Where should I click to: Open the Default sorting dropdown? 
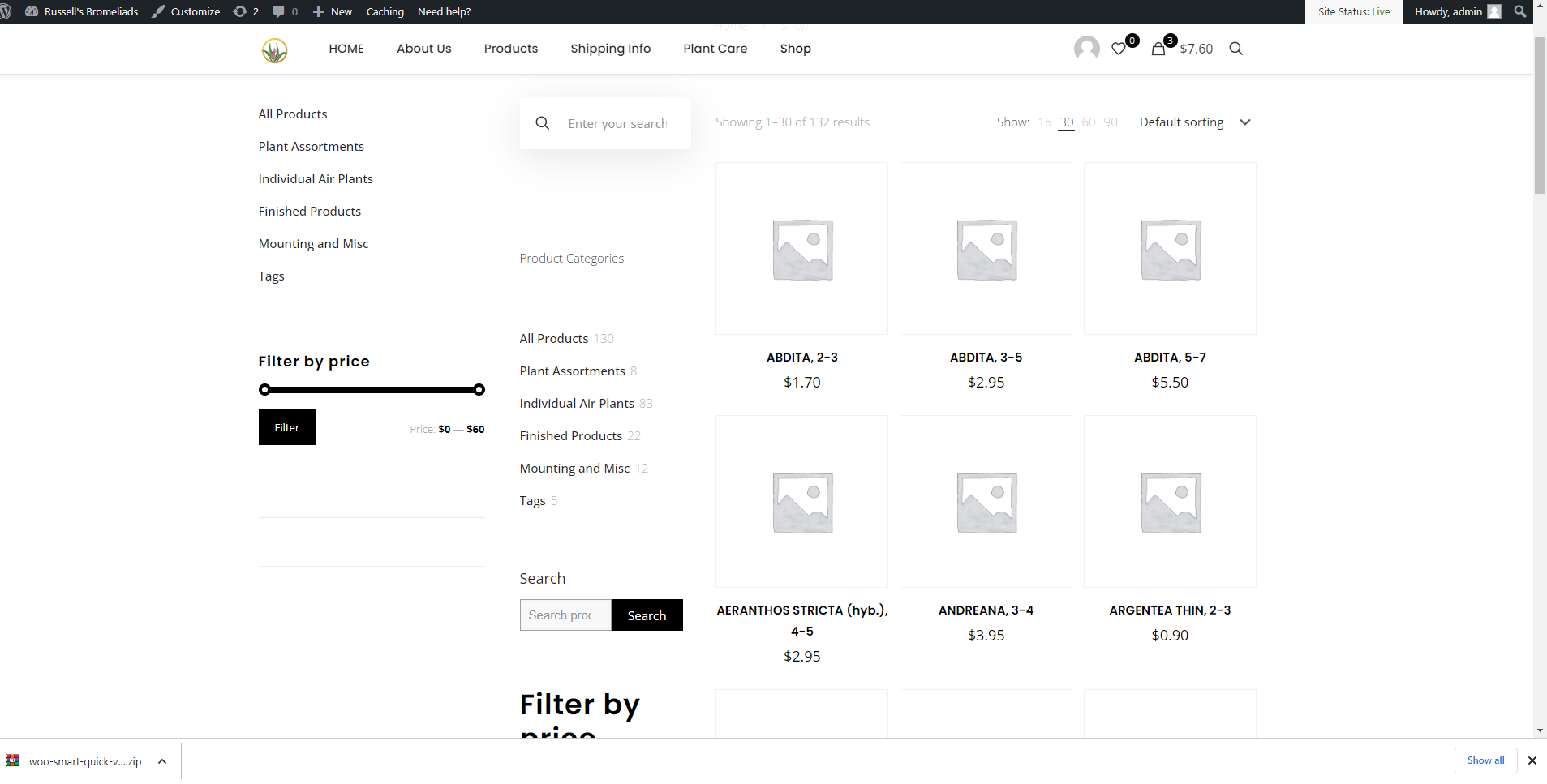(1195, 122)
